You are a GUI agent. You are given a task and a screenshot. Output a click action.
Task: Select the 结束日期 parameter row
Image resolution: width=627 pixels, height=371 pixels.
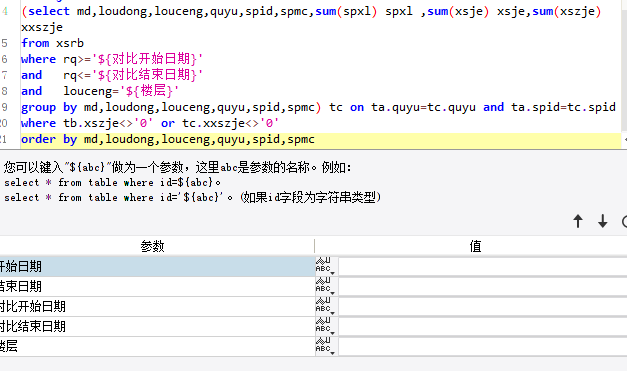pyautogui.click(x=157, y=287)
